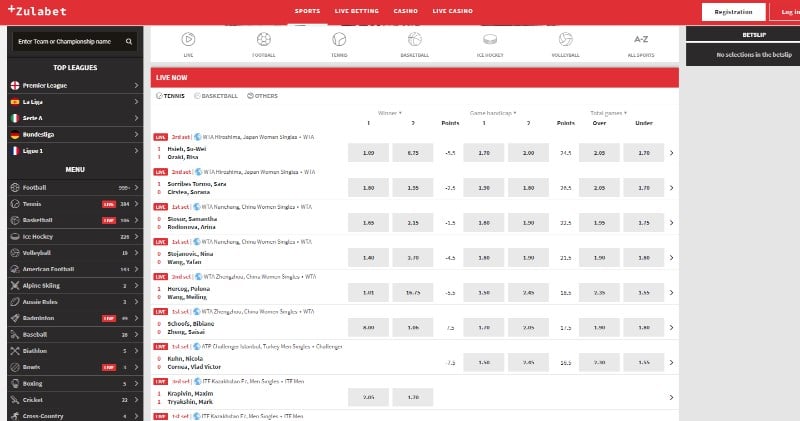Open the Live Casino tab in header
The image size is (800, 421).
pyautogui.click(x=453, y=11)
